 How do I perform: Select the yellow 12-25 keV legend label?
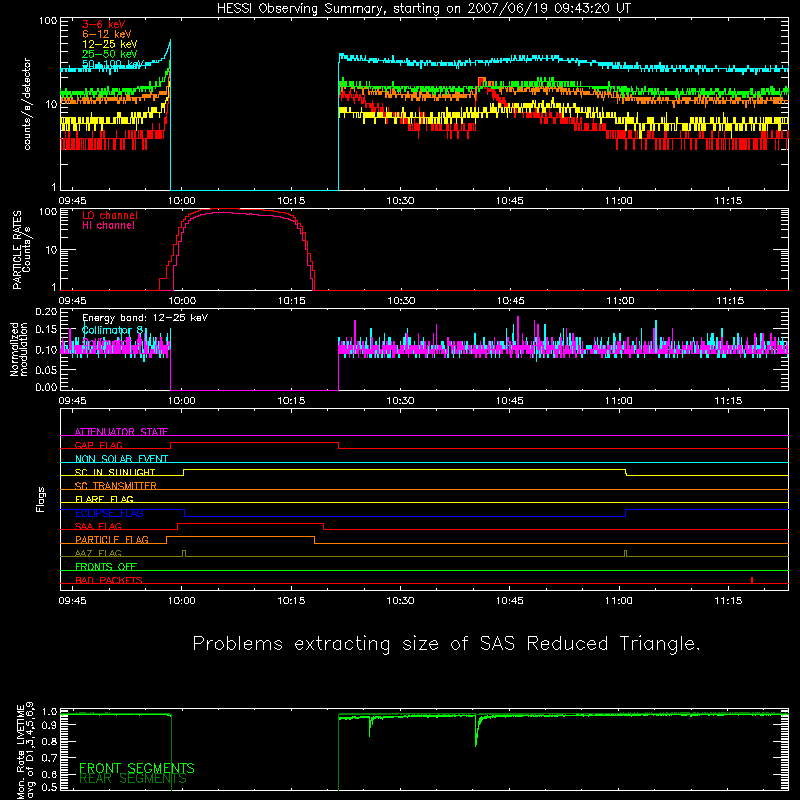(x=110, y=44)
